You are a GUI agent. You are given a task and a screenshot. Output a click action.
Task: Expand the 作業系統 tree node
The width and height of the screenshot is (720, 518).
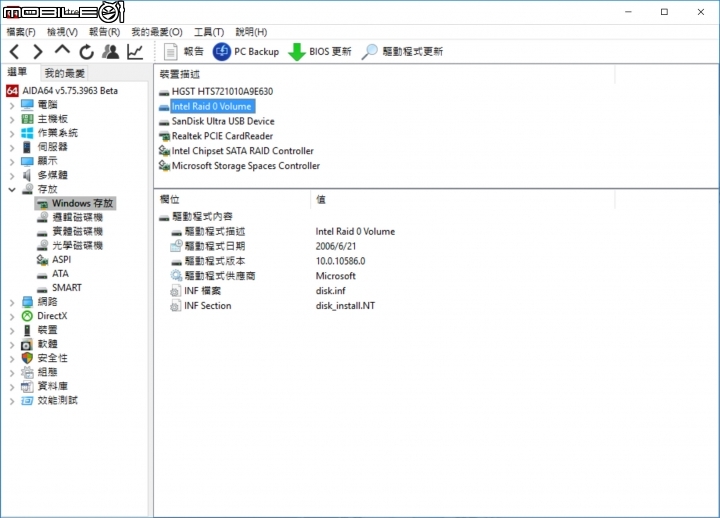click(x=12, y=133)
